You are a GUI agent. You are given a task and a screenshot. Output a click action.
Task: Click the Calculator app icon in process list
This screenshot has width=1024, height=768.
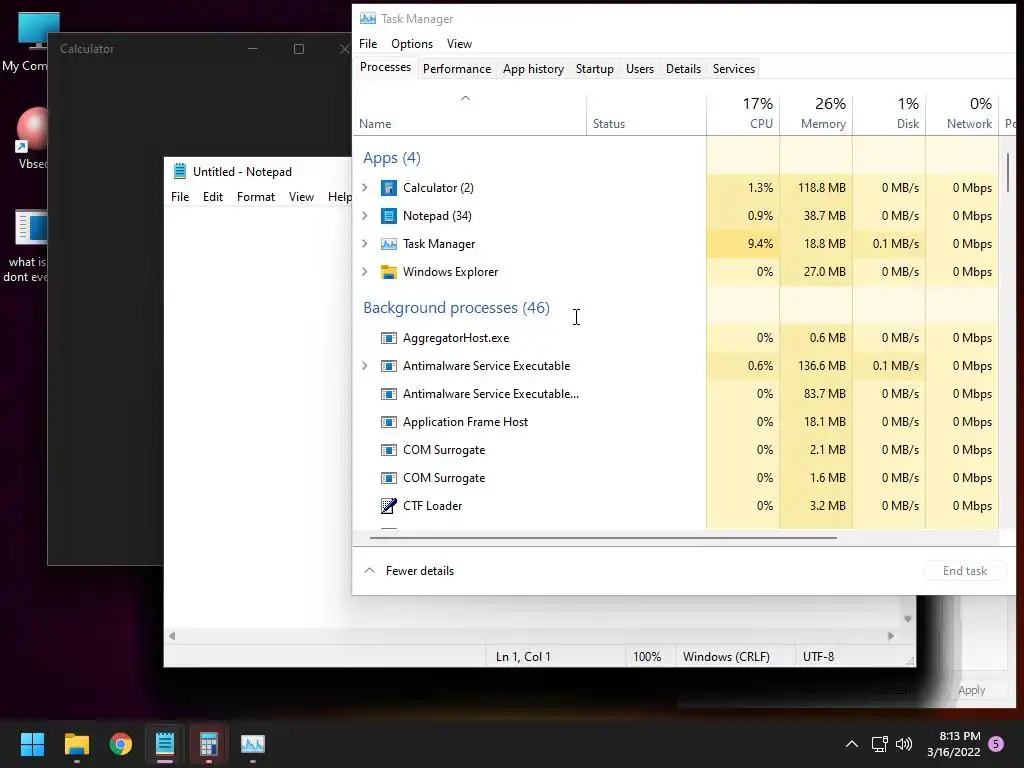pos(389,188)
